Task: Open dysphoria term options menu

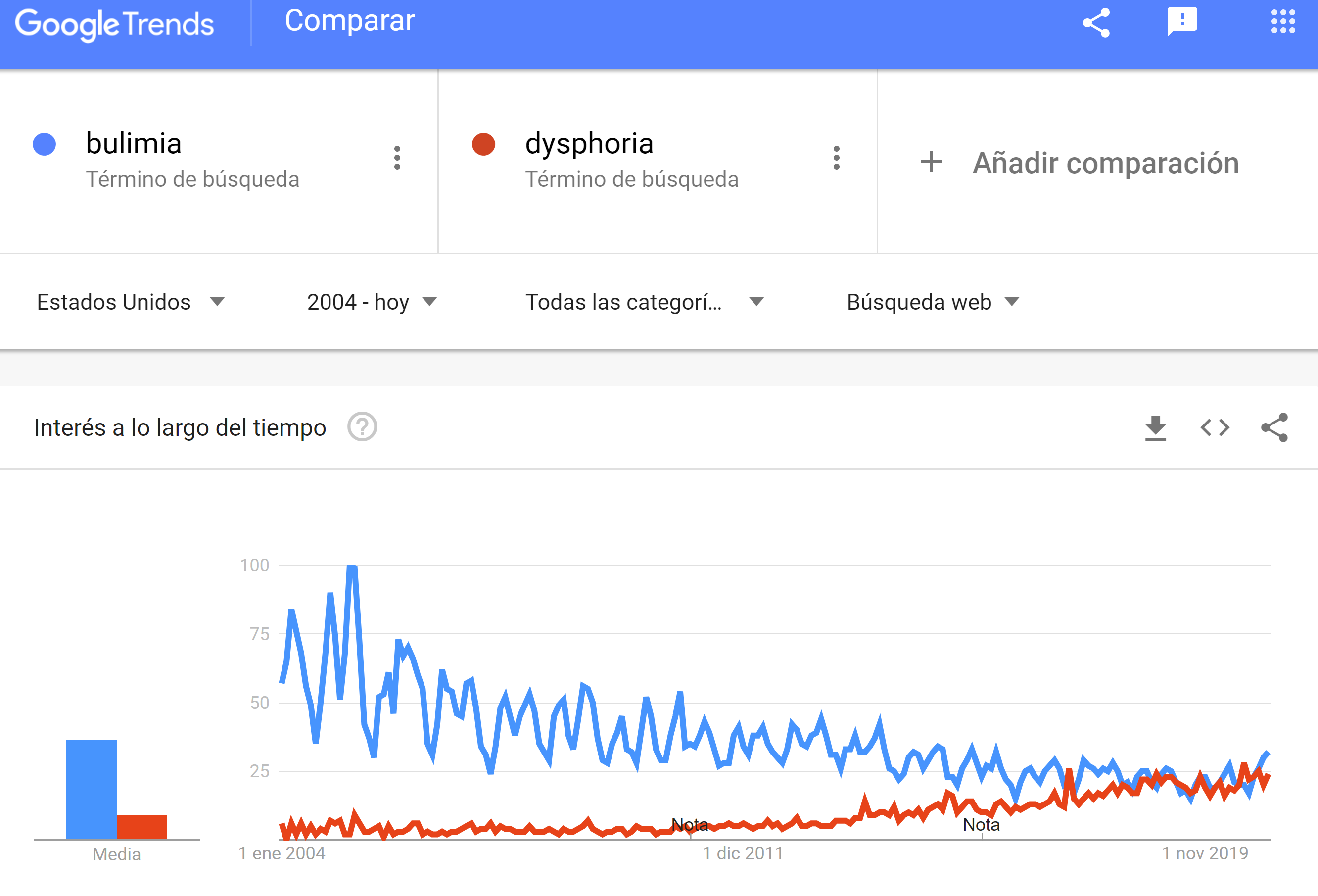Action: click(x=836, y=158)
